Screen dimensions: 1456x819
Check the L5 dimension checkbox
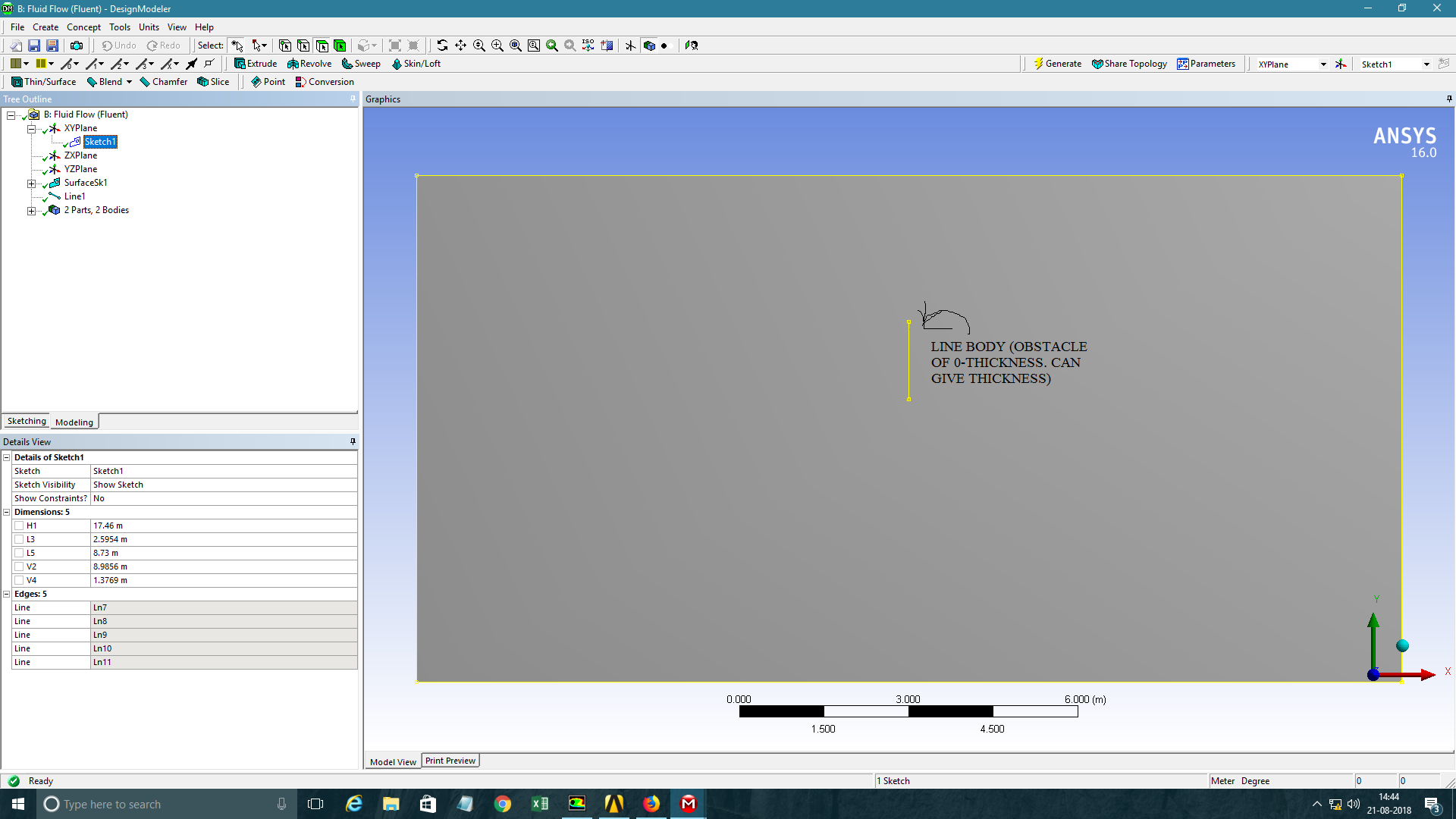tap(19, 553)
